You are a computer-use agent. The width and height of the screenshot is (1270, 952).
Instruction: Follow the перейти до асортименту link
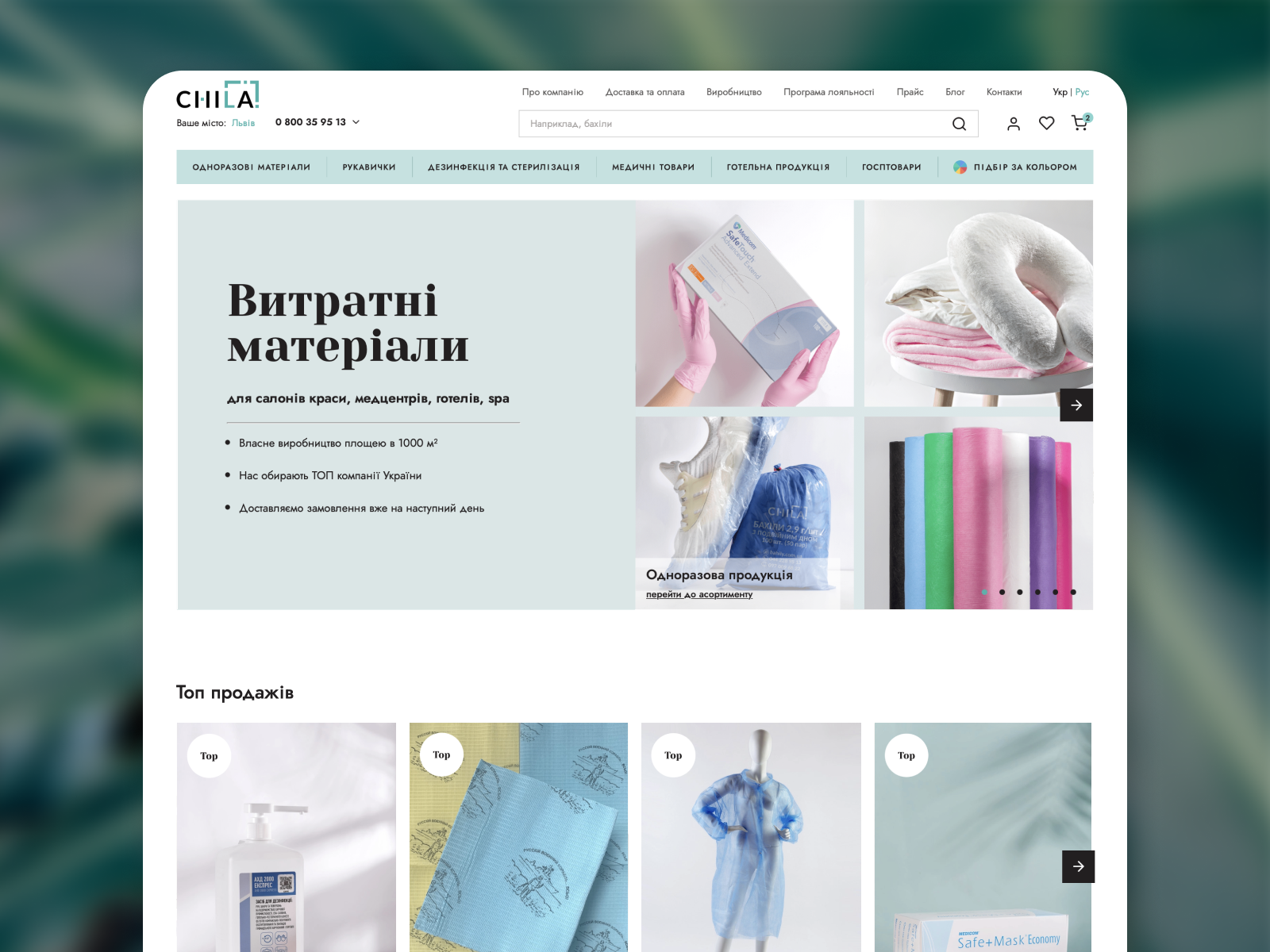coord(699,594)
